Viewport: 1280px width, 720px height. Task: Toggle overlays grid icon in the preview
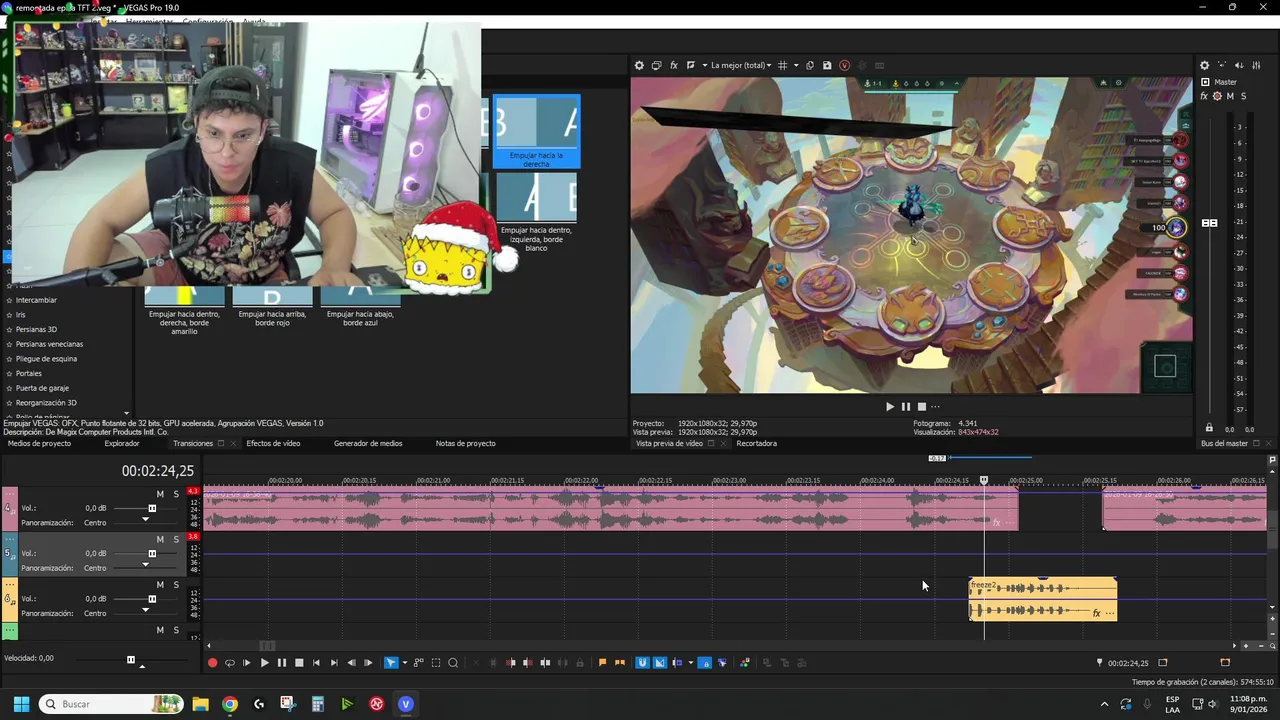click(783, 65)
